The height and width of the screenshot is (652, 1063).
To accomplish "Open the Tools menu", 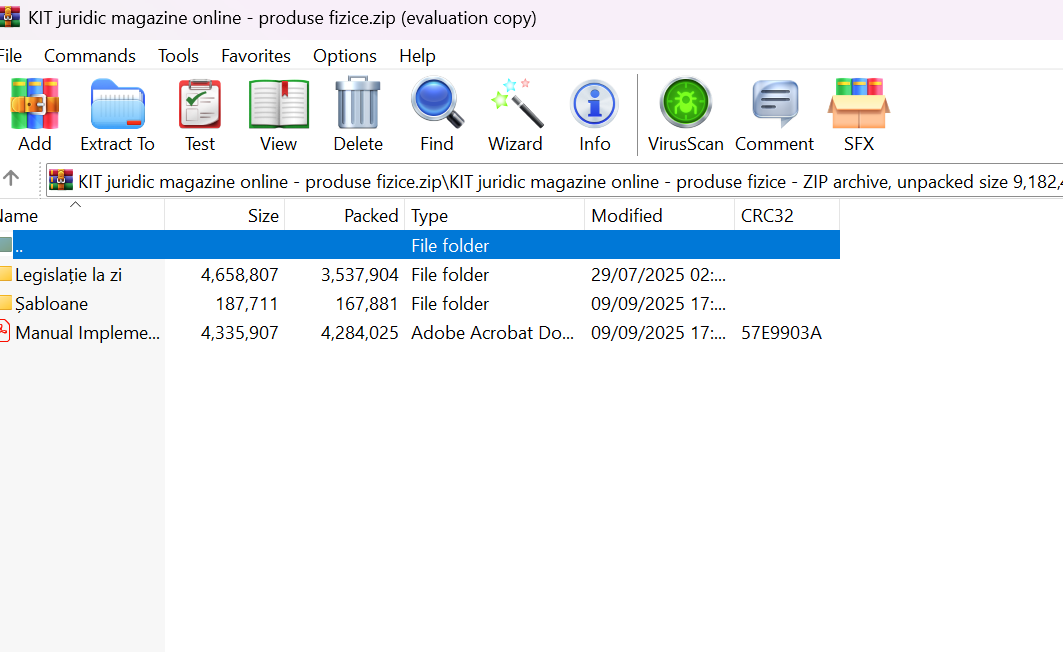I will click(x=178, y=56).
